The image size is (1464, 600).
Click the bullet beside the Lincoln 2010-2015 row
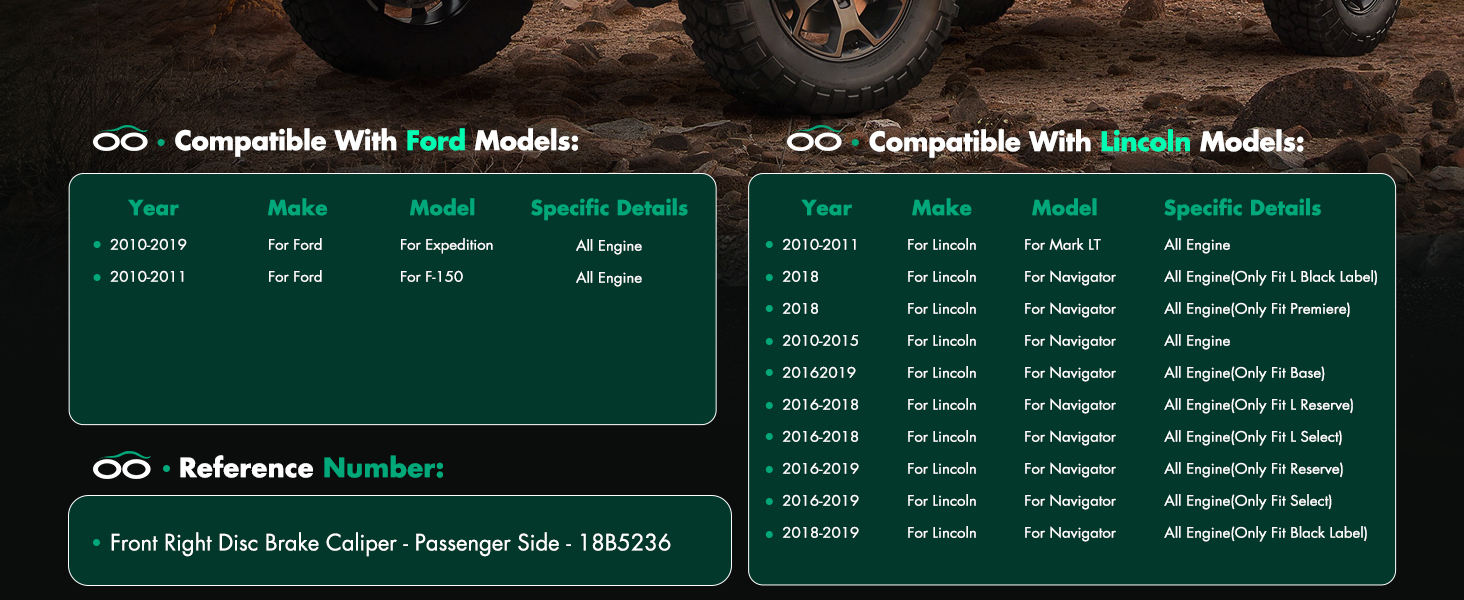pyautogui.click(x=769, y=341)
